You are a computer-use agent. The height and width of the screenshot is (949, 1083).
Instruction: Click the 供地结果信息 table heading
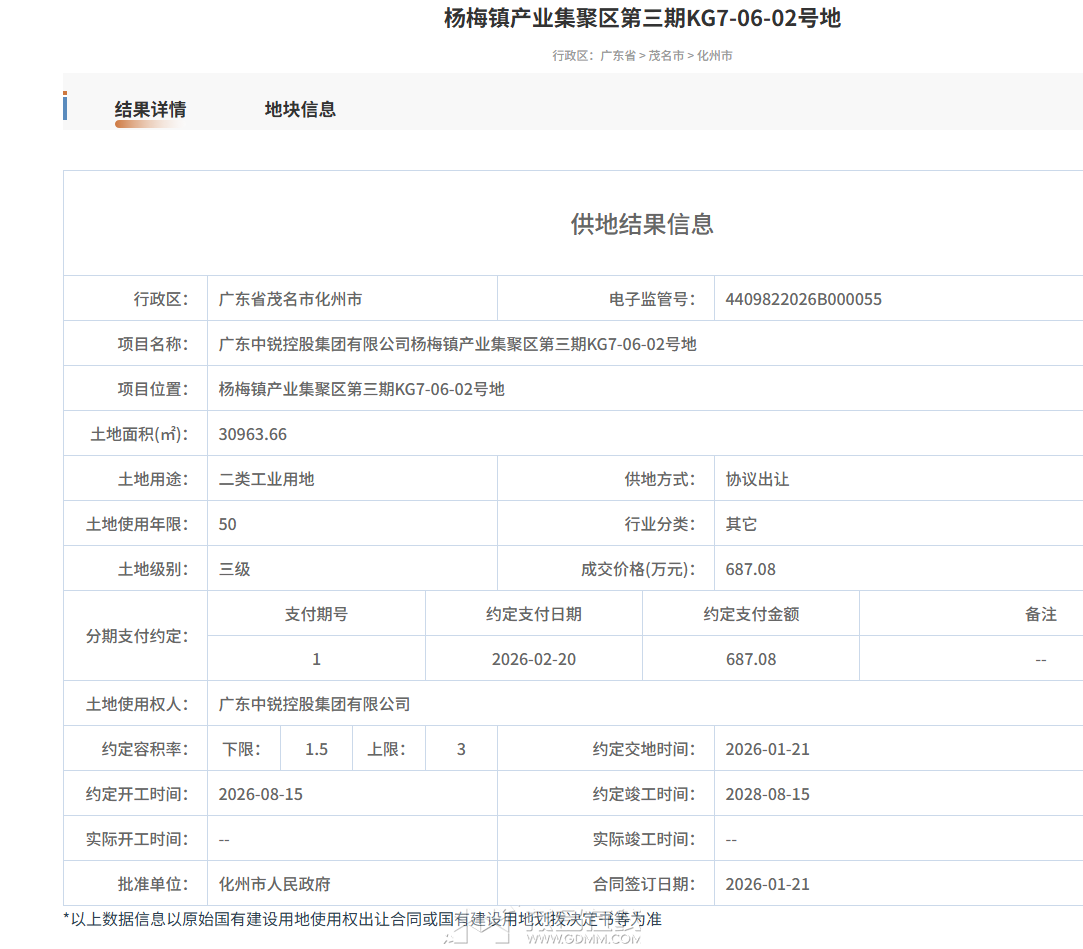click(x=642, y=224)
